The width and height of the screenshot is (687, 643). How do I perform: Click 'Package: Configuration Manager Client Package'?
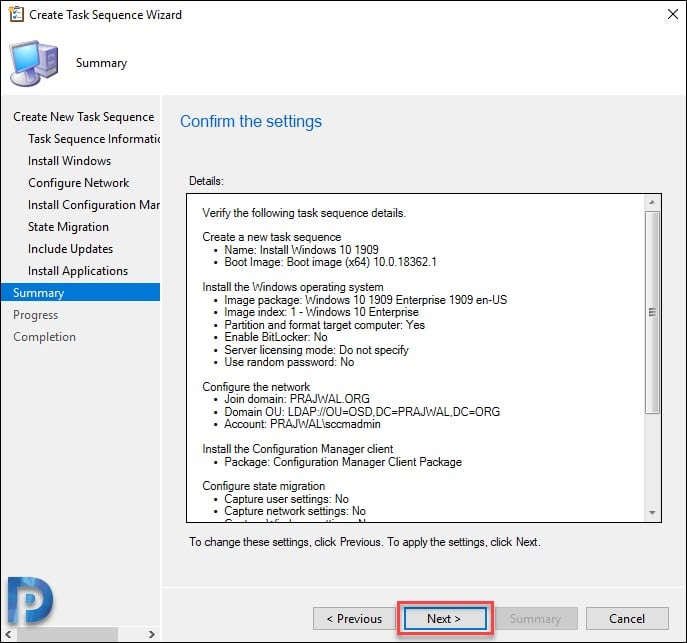(x=343, y=462)
